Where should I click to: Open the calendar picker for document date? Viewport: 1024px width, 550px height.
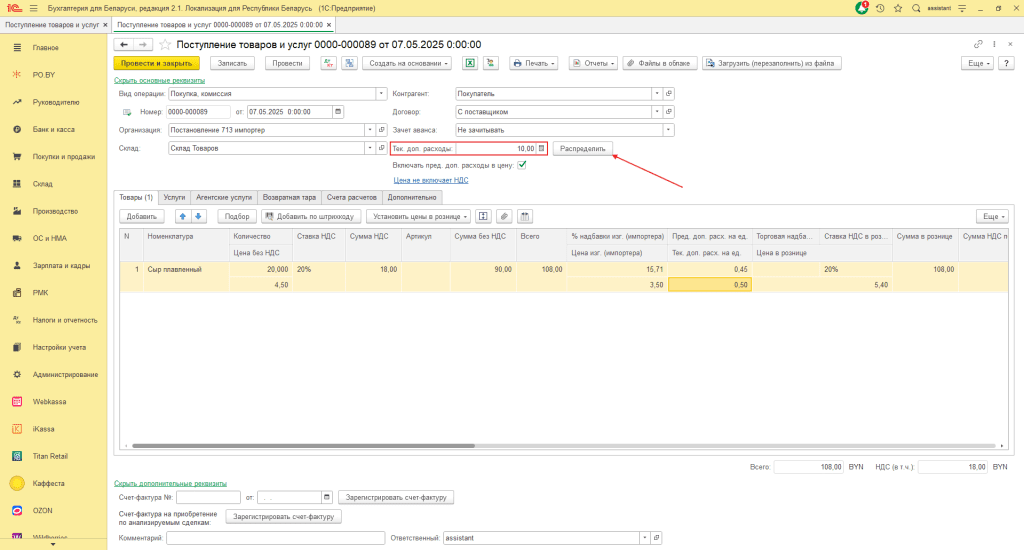click(337, 112)
